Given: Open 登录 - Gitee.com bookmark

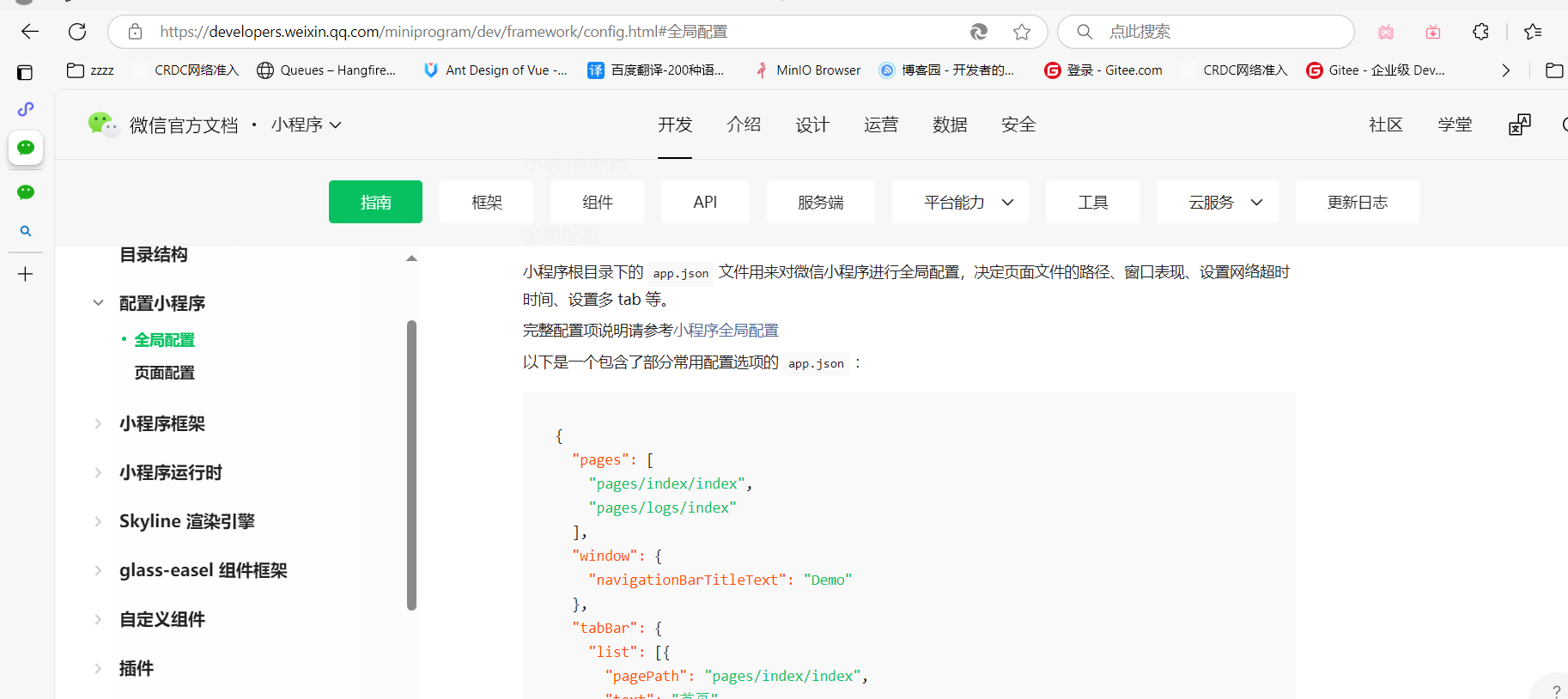Looking at the screenshot, I should [x=1103, y=70].
